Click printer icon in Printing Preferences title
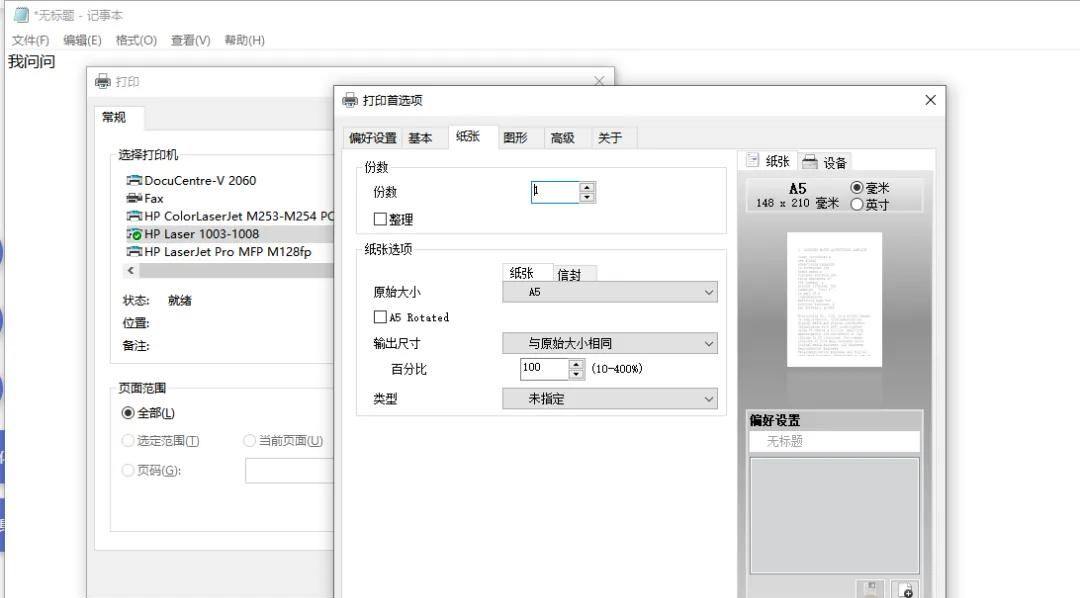 pos(350,101)
